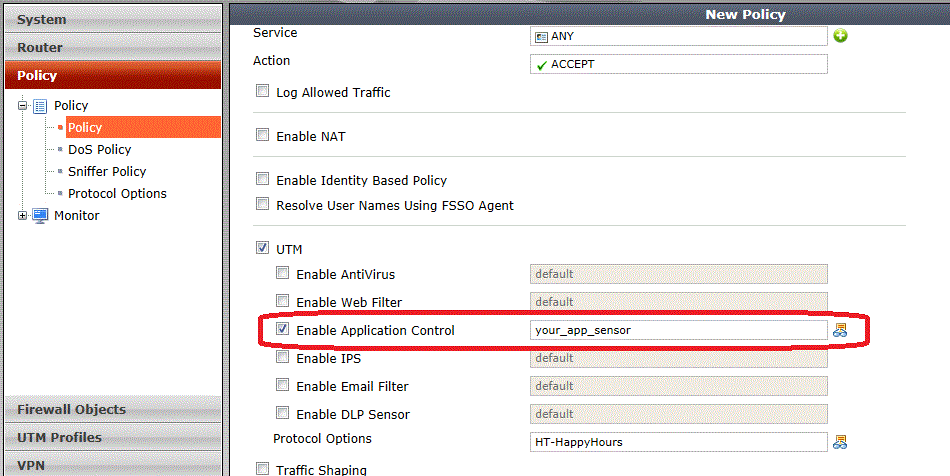Open the Action dropdown showing ACCEPT

point(679,64)
